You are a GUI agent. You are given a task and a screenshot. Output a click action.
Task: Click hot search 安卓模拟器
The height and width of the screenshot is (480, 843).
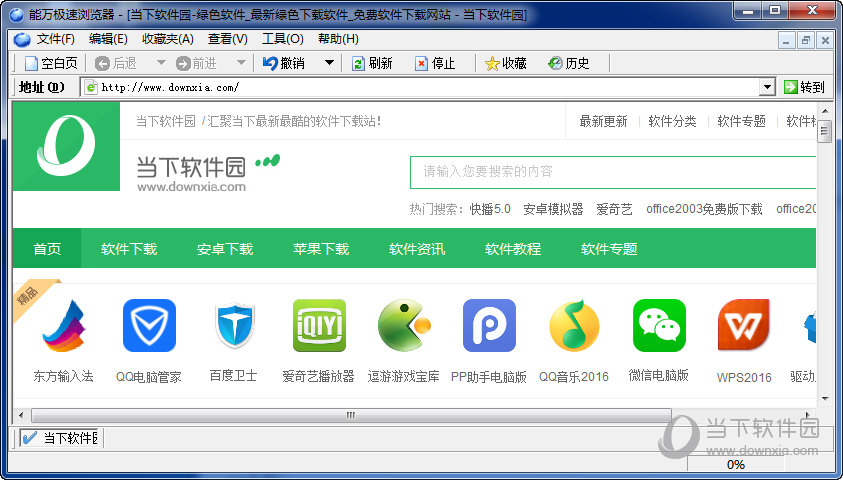click(x=553, y=209)
